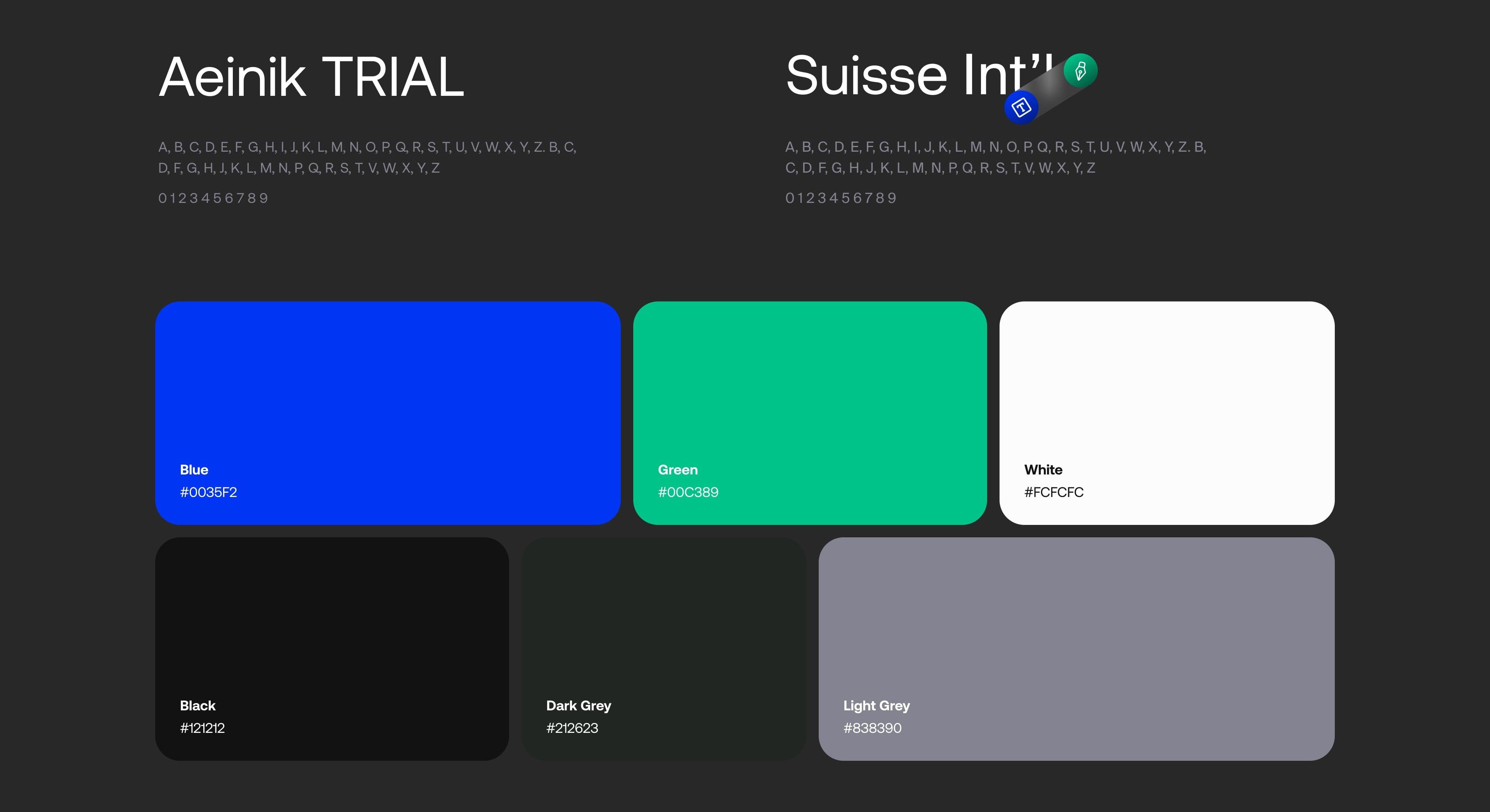The image size is (1490, 812).
Task: Click the #00C389 hex code text
Action: point(688,492)
